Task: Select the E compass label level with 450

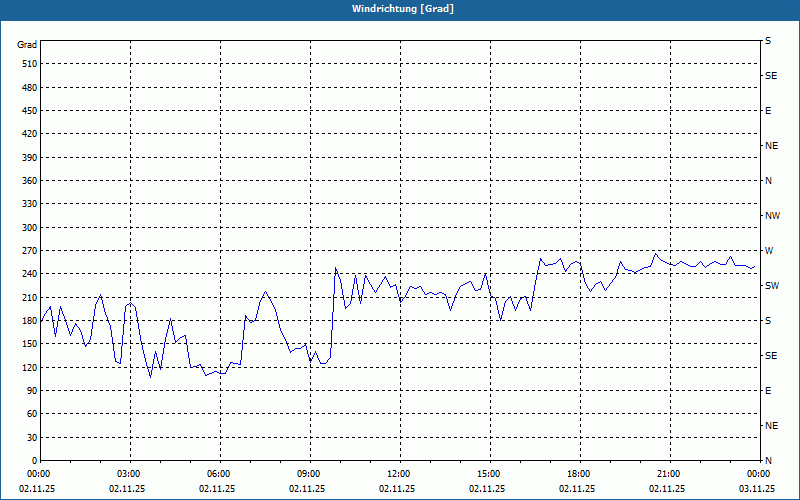Action: 768,111
